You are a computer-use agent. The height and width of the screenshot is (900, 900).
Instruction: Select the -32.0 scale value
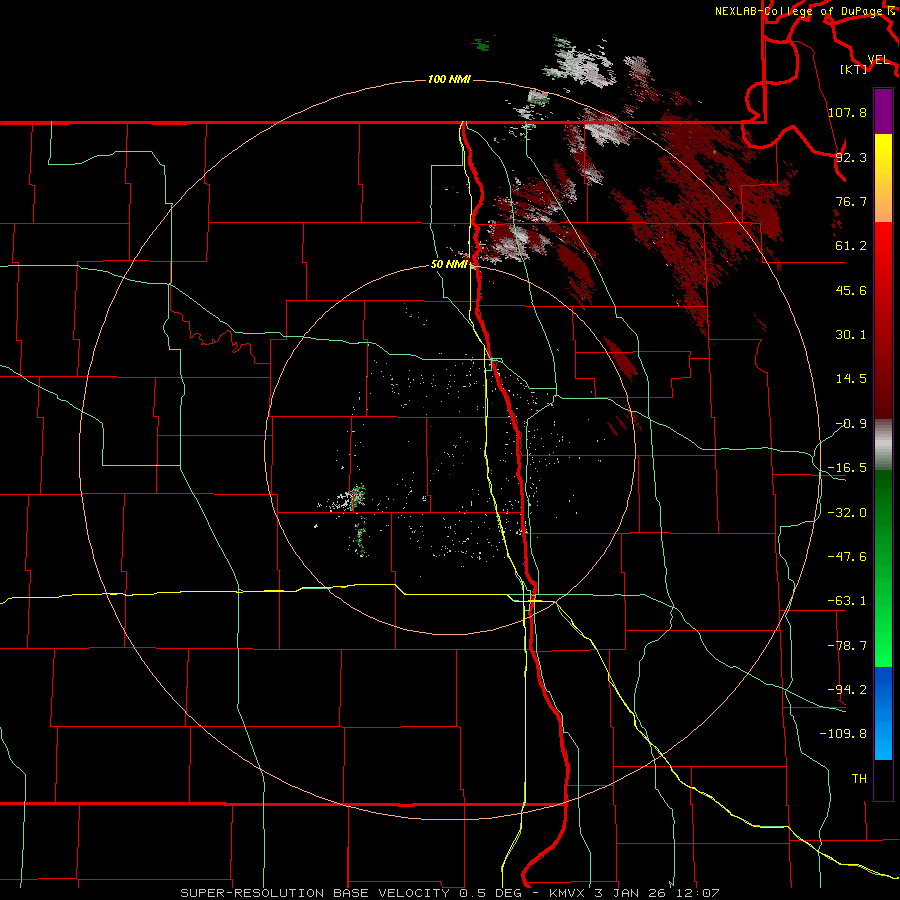[x=847, y=513]
